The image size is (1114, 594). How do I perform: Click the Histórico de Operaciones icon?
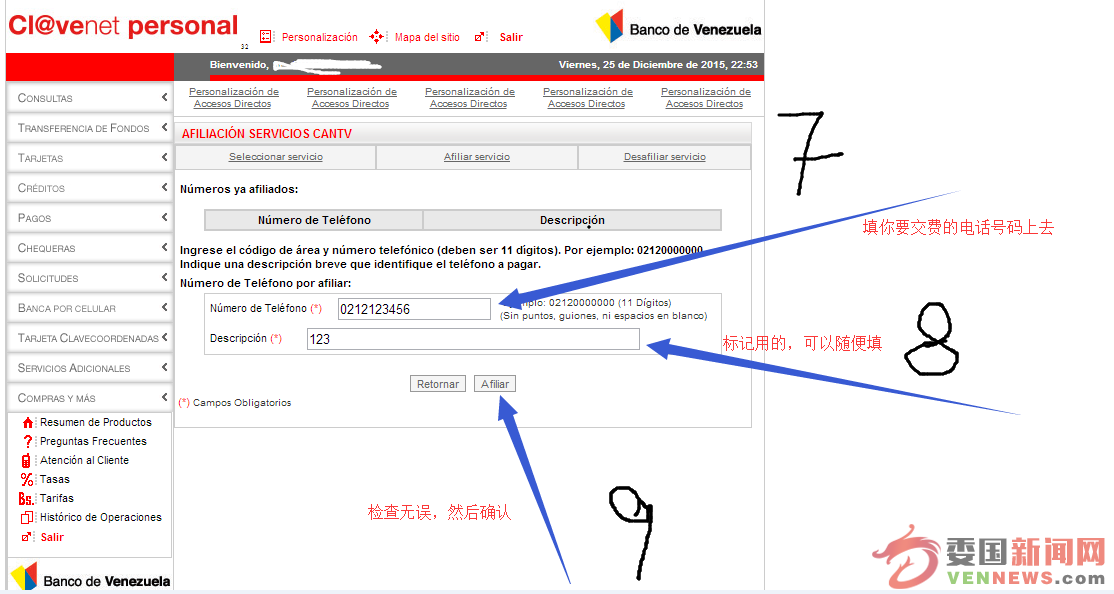point(27,518)
